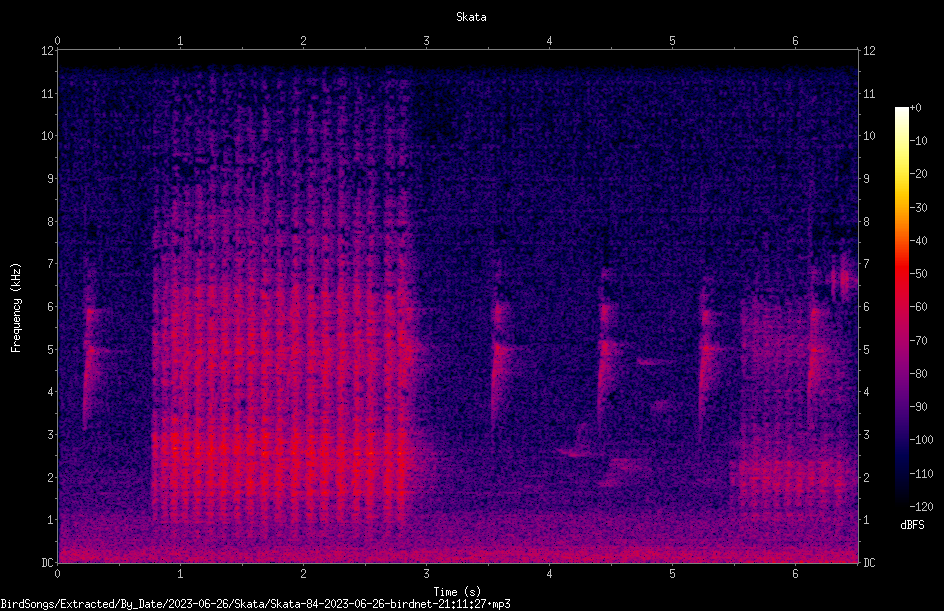
Task: Click the "-30" color scale value
Action: click(x=918, y=208)
